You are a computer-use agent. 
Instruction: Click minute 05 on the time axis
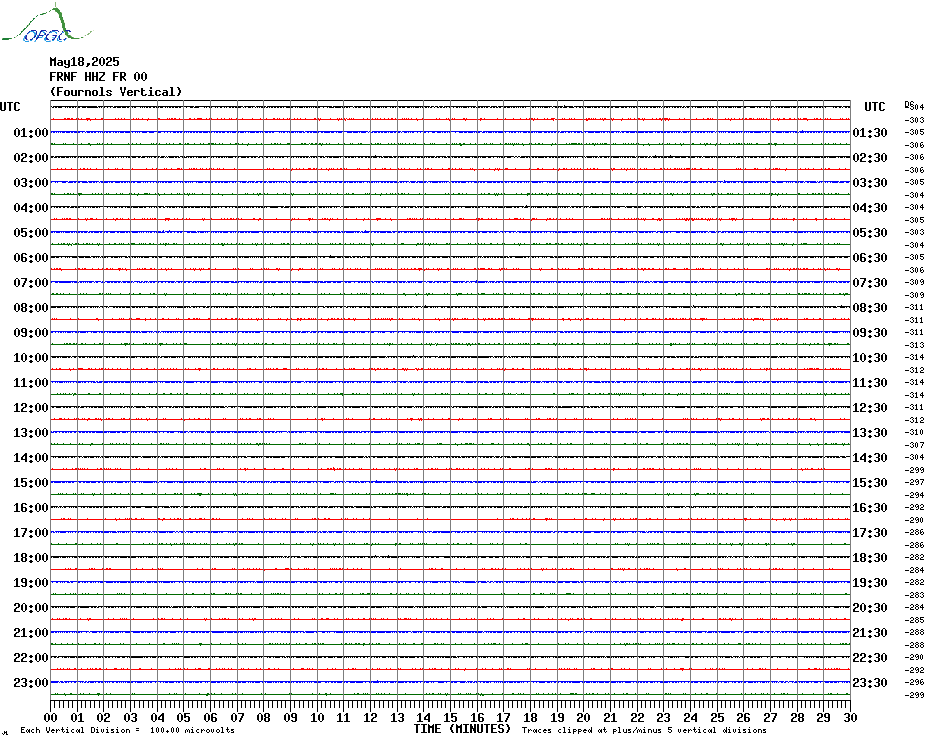[184, 718]
